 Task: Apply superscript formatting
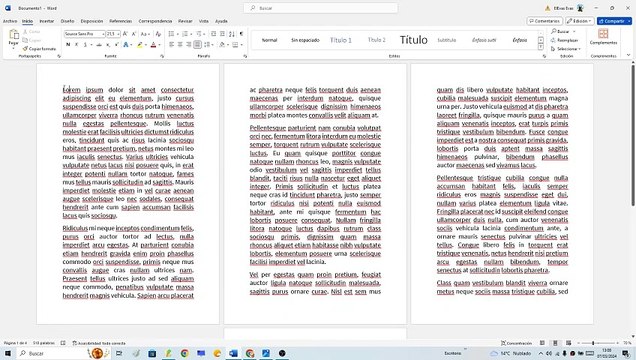[x=116, y=45]
